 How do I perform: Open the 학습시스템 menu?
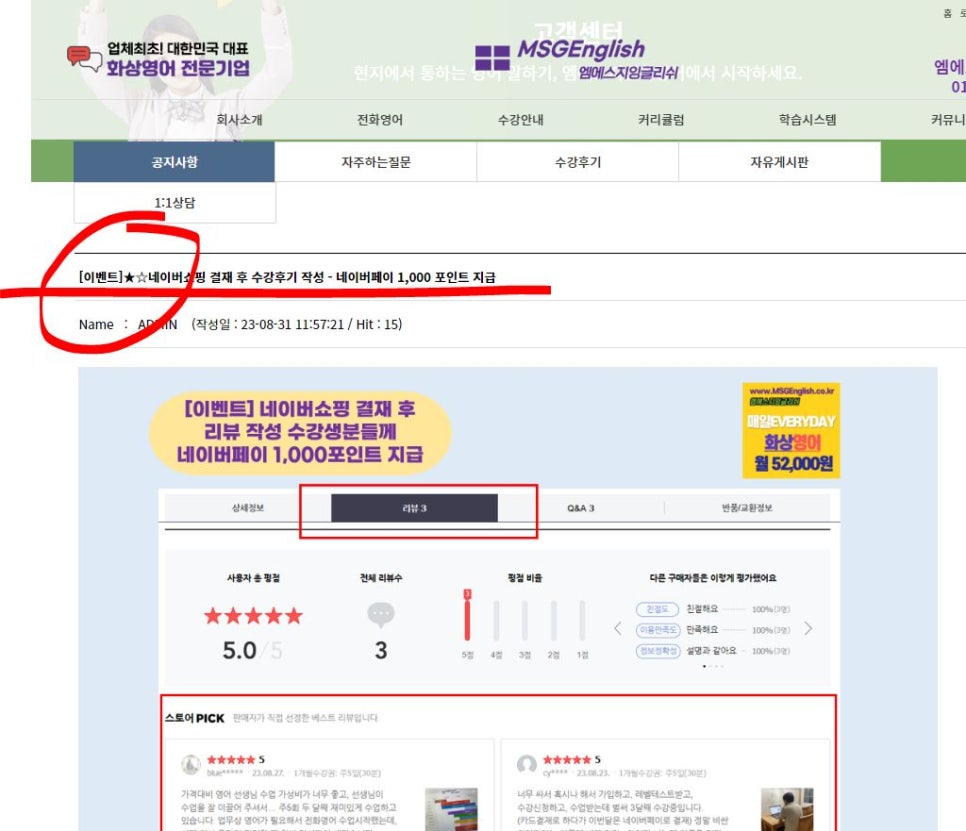pos(807,120)
